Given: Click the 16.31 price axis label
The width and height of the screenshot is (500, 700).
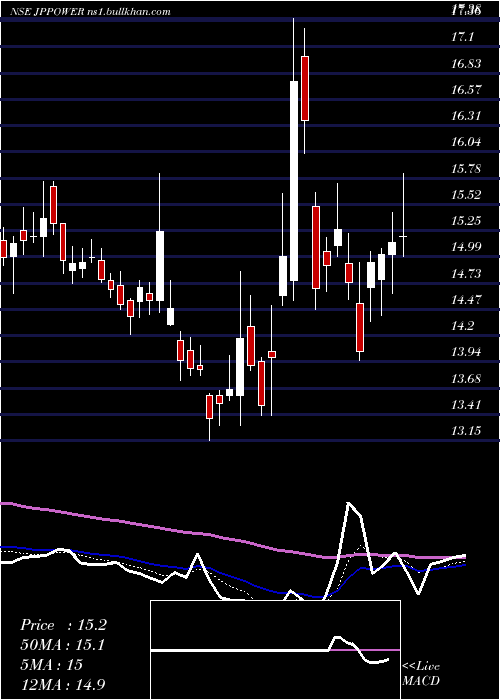Looking at the screenshot, I should tap(466, 116).
